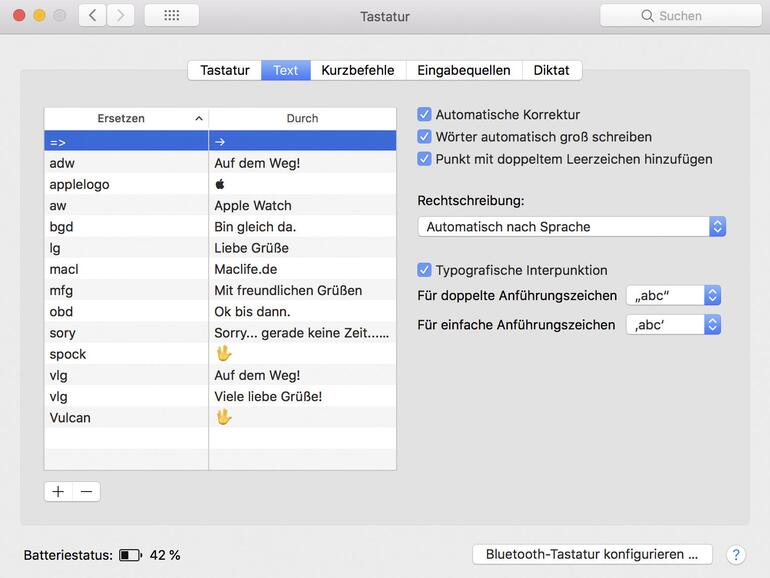770x578 pixels.
Task: Click the Suchen search field
Action: pos(680,15)
